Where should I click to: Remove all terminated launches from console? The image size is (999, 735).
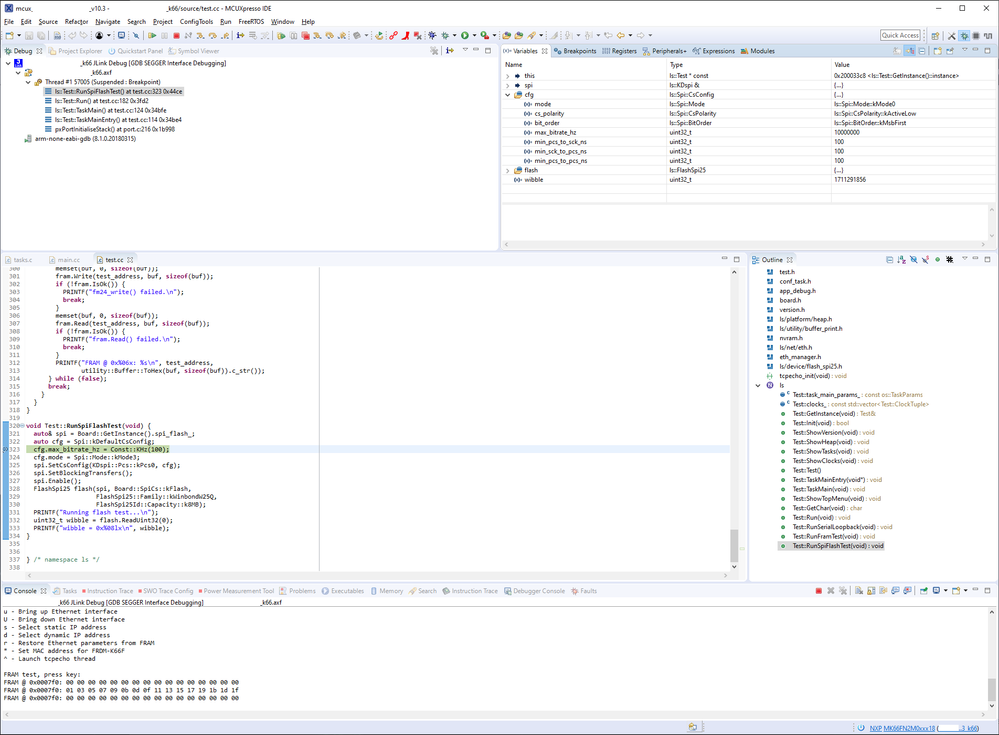(843, 591)
